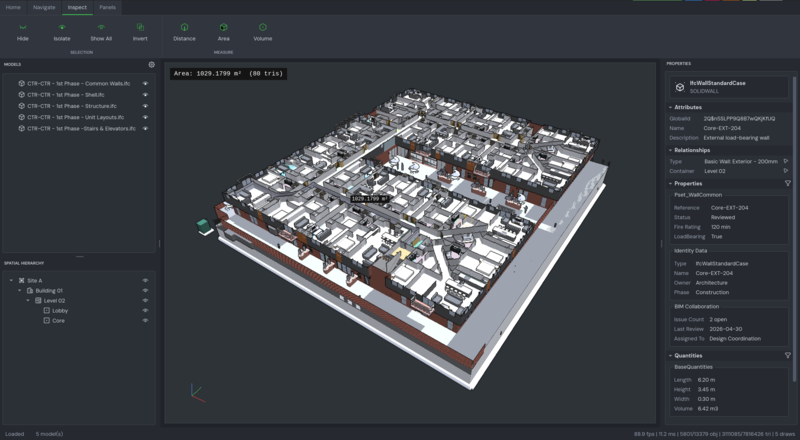This screenshot has width=800, height=440.
Task: Click the Show All tool
Action: tap(101, 32)
